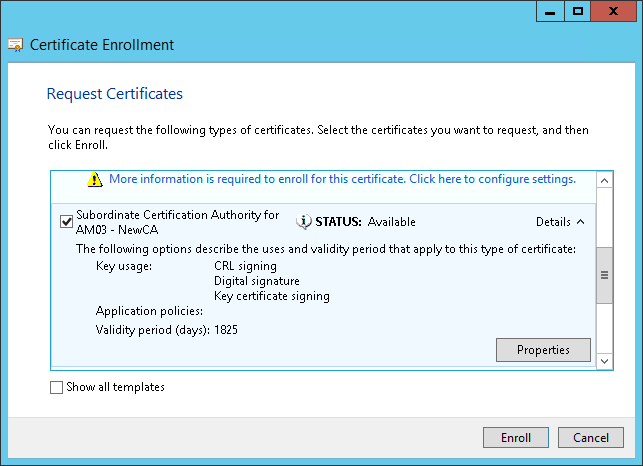Click the scroll up arrow in the certificate list

point(604,180)
